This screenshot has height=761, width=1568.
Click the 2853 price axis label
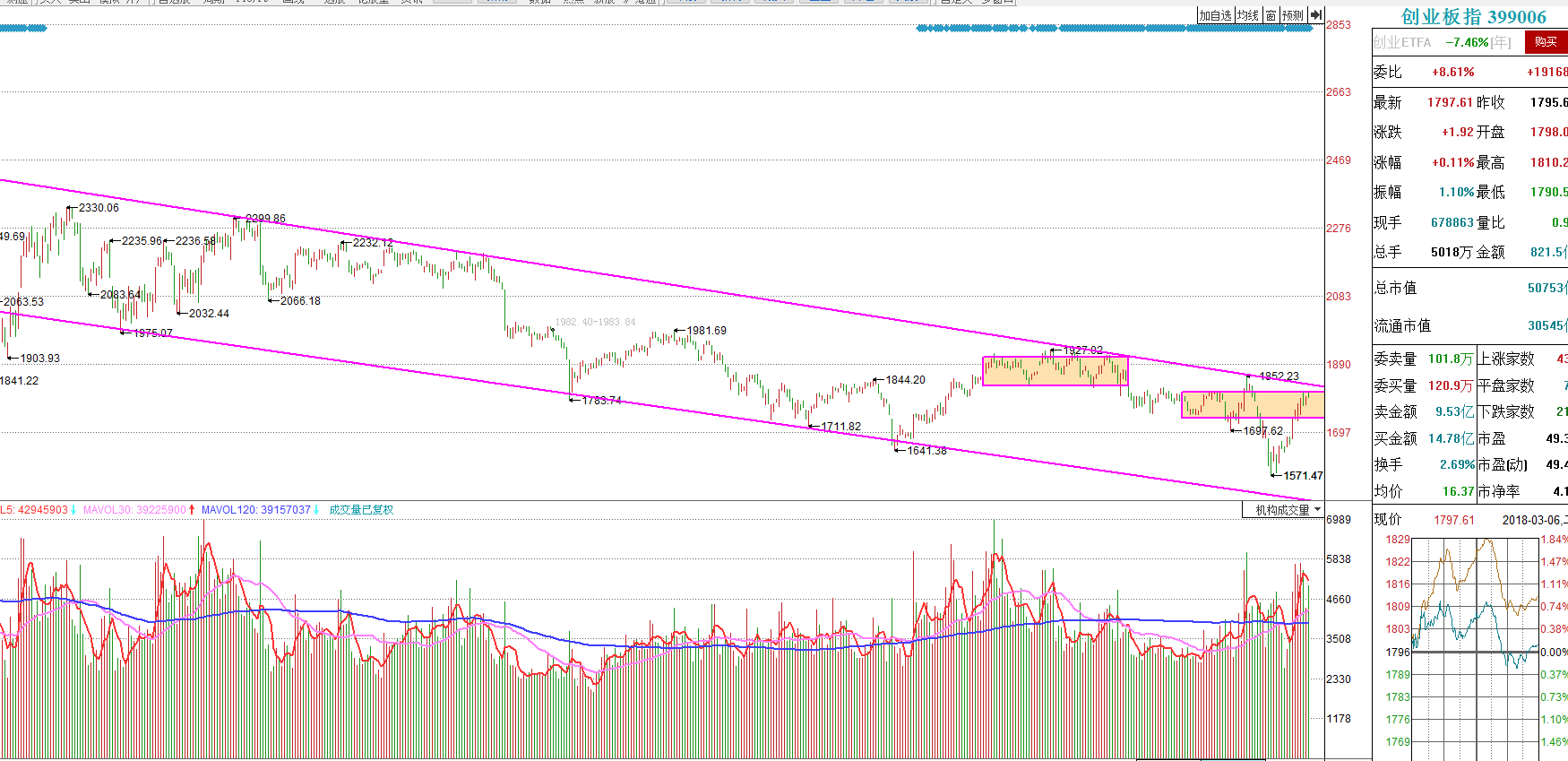(x=1339, y=25)
